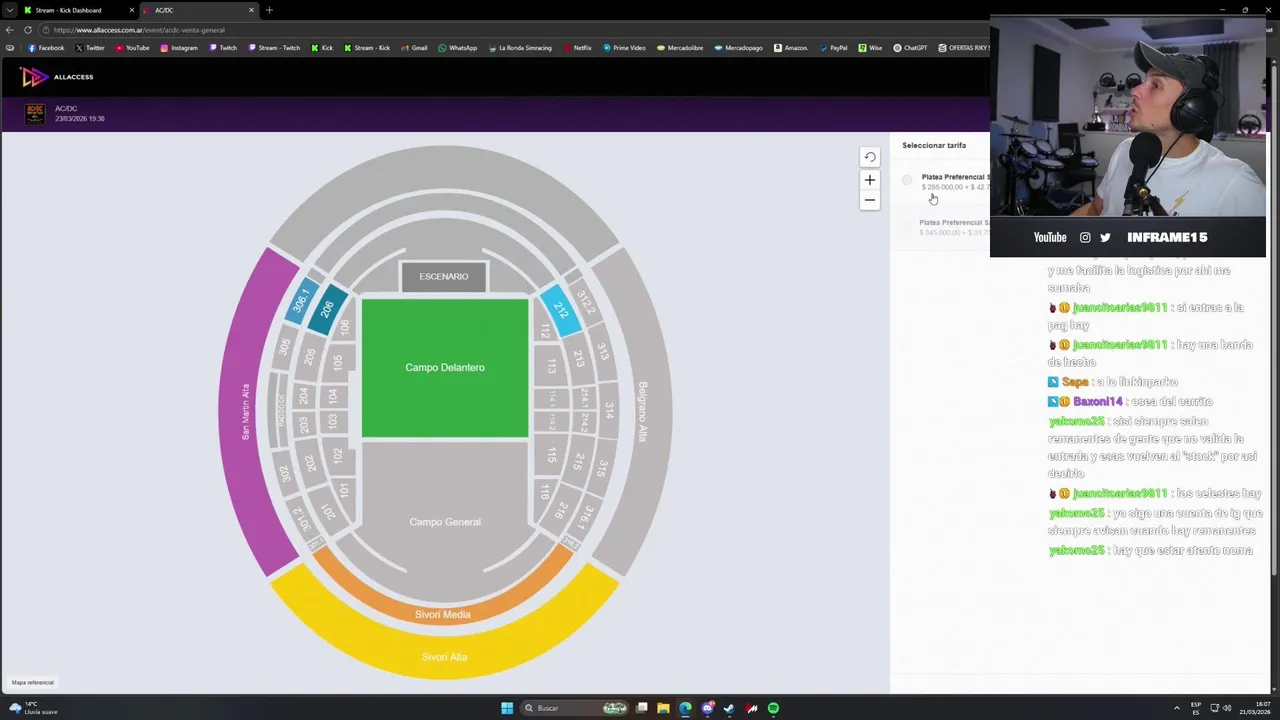Click the Belgrano Alta stand
This screenshot has height=720, width=1280.
tap(642, 412)
